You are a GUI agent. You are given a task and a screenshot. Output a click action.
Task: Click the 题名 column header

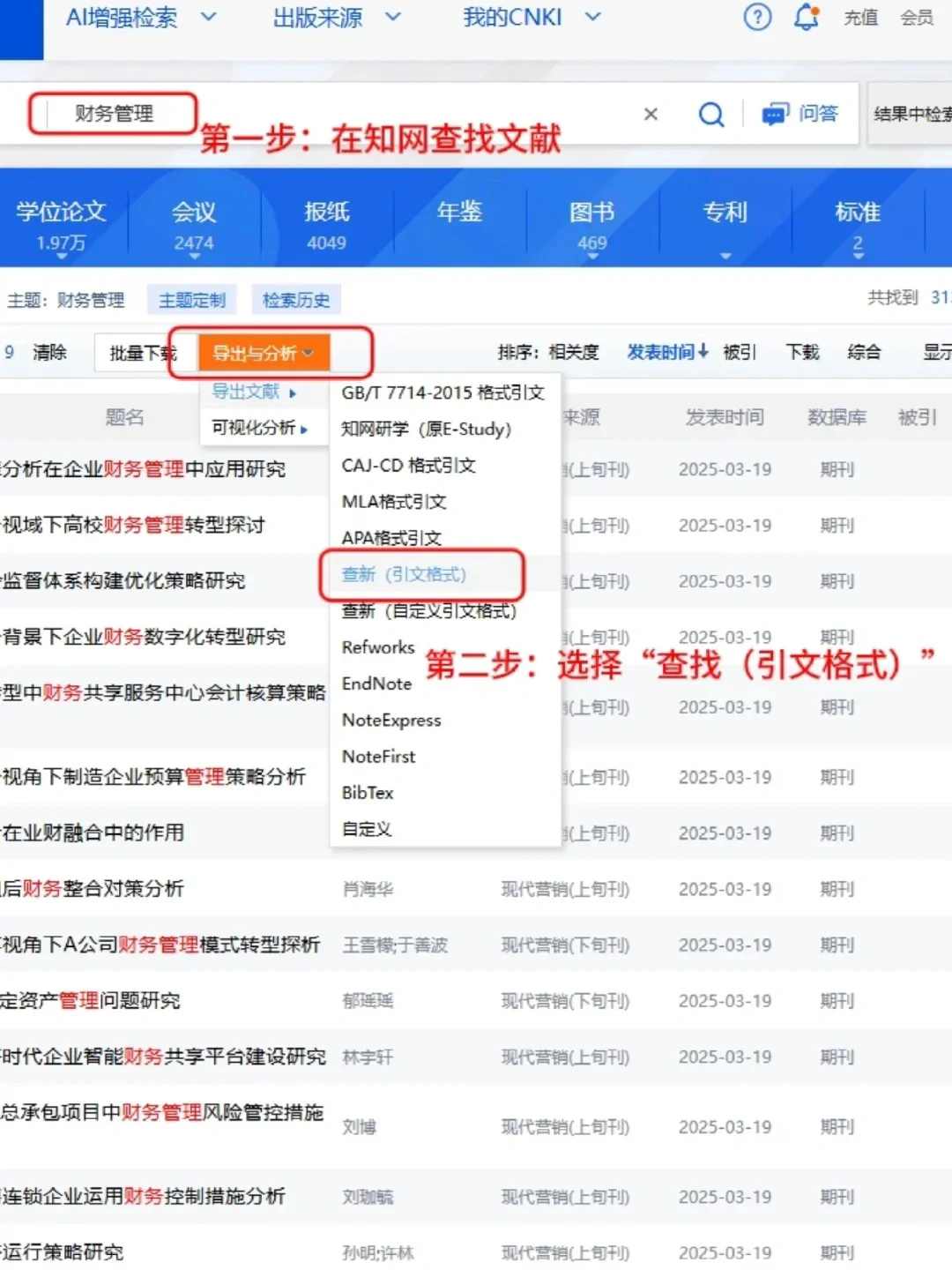[124, 417]
